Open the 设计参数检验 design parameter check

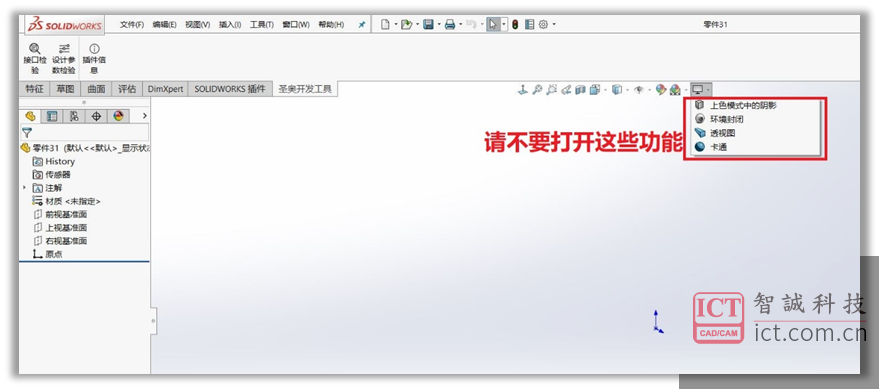point(64,59)
